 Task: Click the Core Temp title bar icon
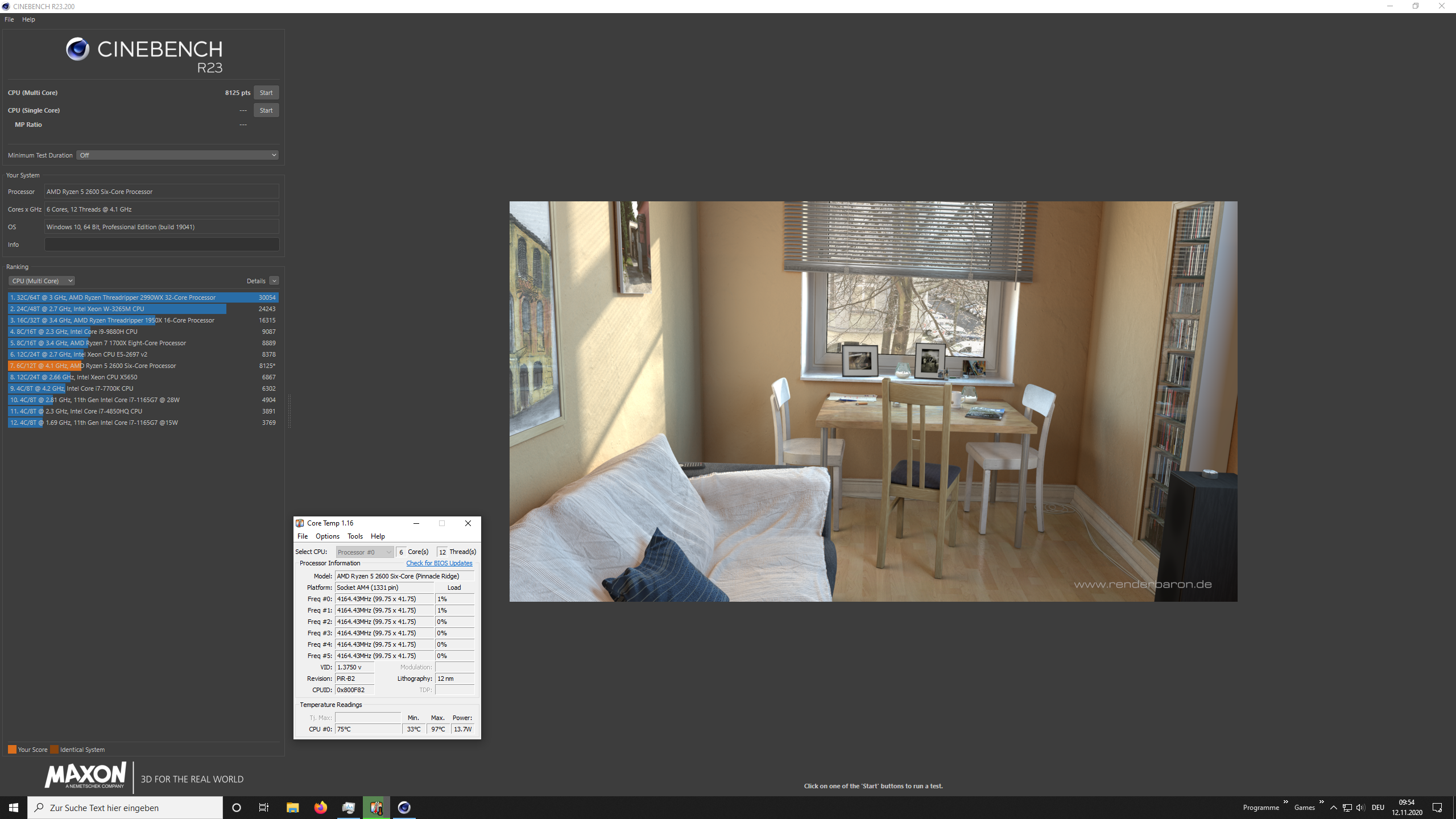tap(300, 523)
